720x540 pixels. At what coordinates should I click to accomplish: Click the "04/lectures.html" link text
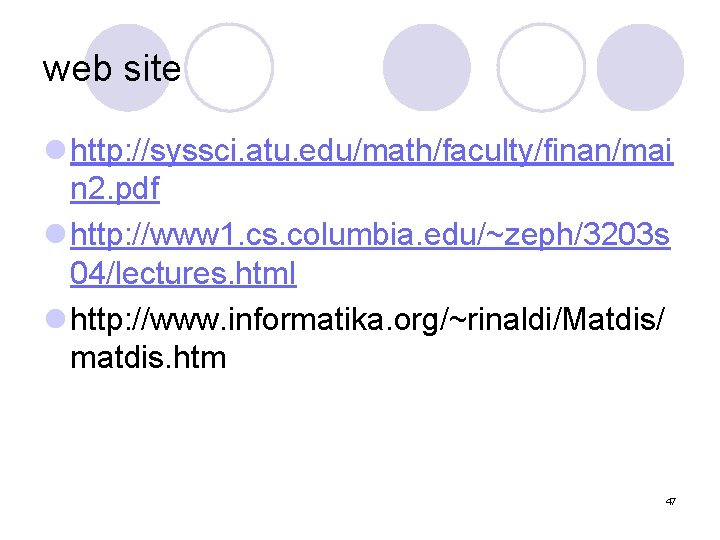(183, 274)
